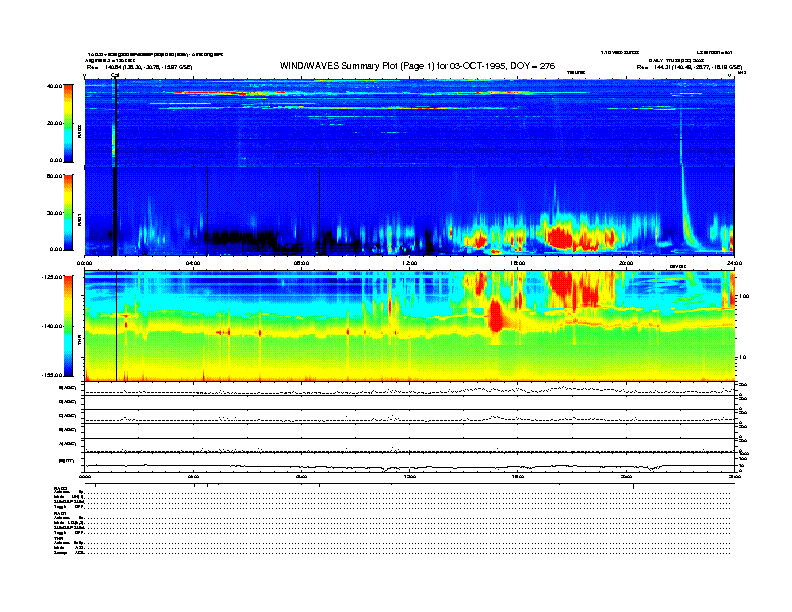This screenshot has width=792, height=612.
Task: Click the black horizontal line across the RAD2 spectrogram
Action: pos(409,139)
